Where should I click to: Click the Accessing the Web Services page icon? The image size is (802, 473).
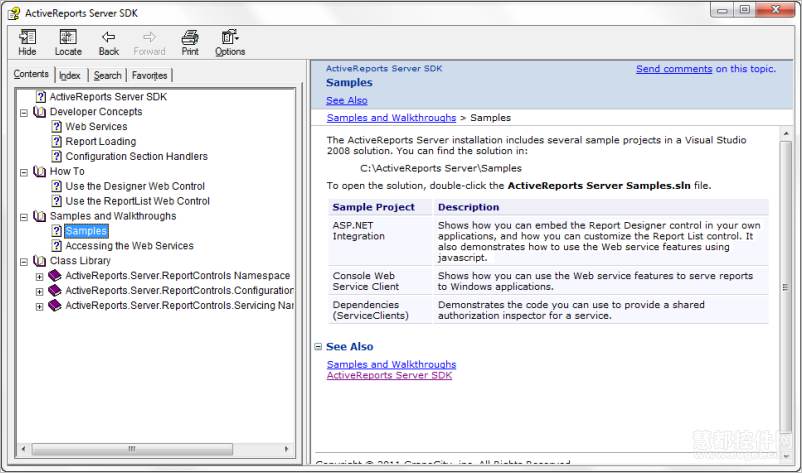pyautogui.click(x=57, y=245)
